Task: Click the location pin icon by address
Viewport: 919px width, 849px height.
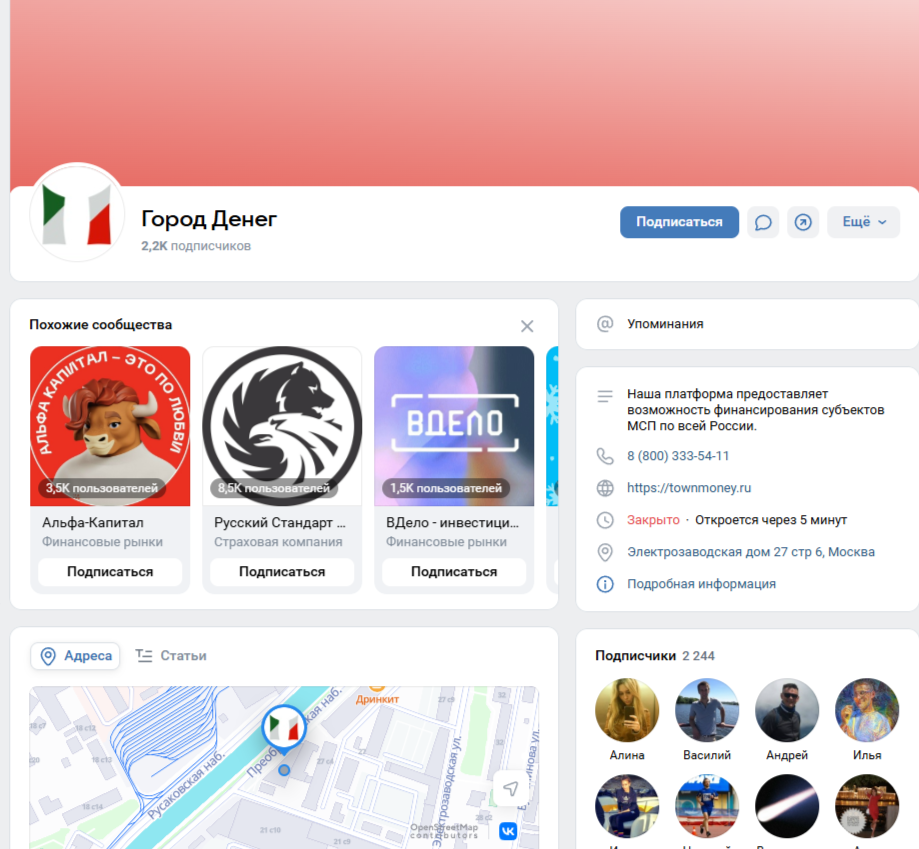Action: (x=605, y=552)
